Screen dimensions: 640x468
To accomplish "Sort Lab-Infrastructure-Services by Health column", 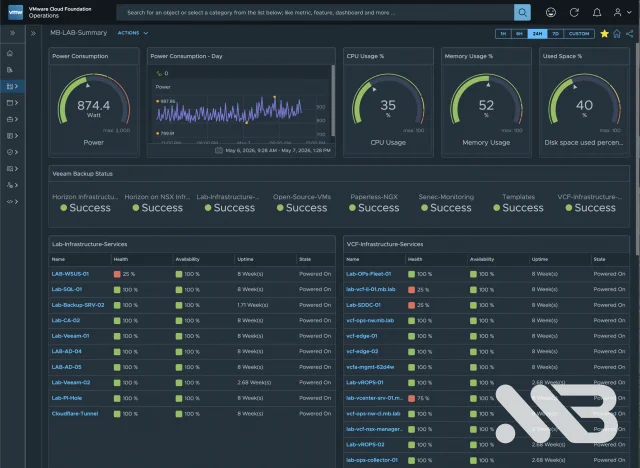I will pos(121,259).
